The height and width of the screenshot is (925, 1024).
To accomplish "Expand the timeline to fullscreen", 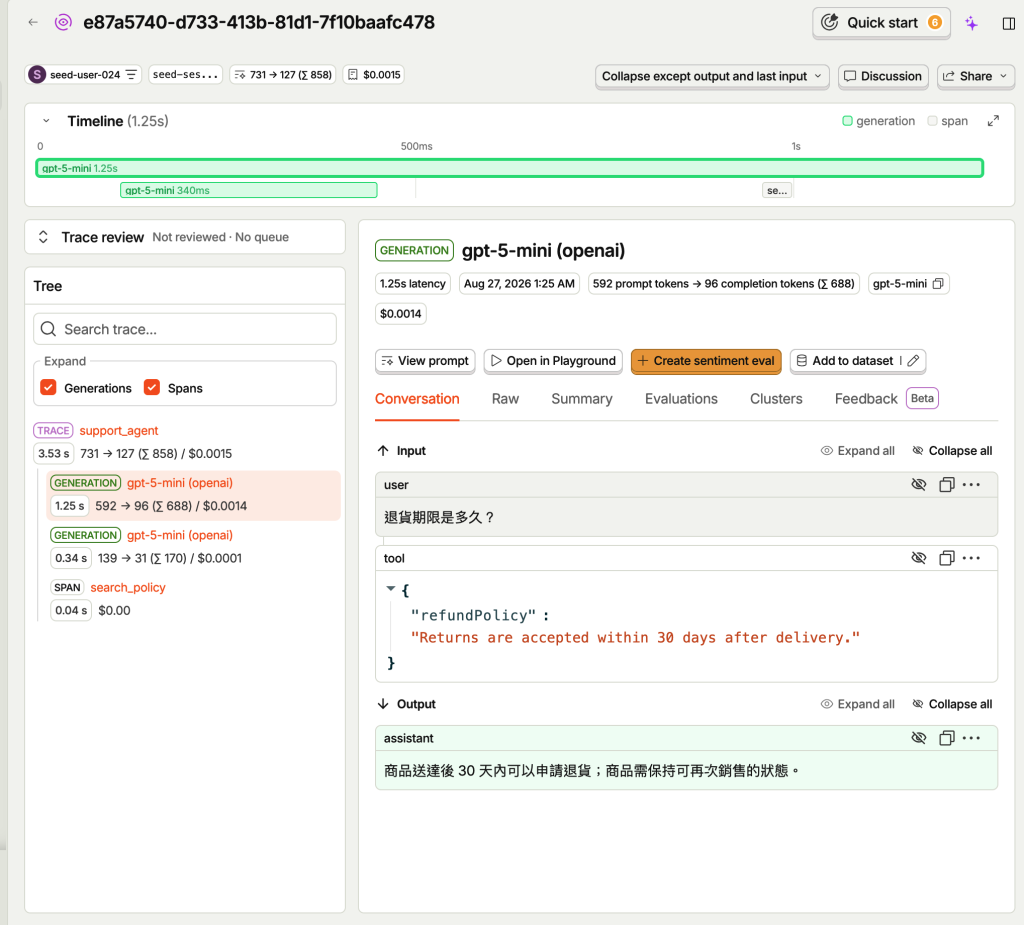I will [993, 121].
